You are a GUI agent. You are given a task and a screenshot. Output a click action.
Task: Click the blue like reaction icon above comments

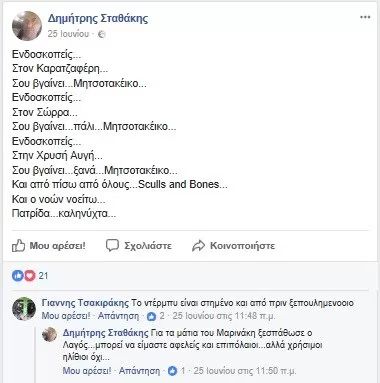click(x=17, y=276)
